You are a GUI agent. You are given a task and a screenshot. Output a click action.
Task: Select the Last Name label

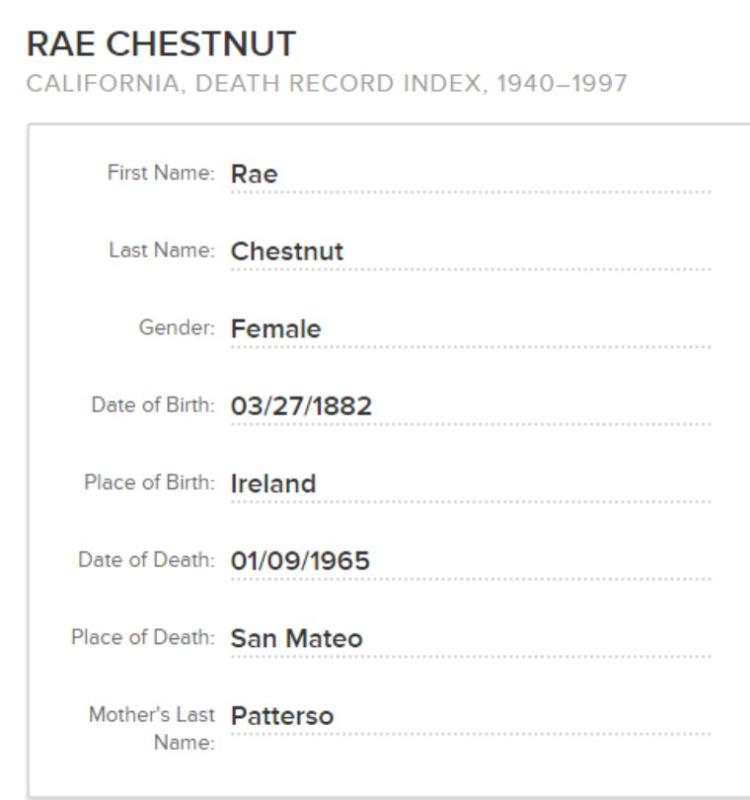(161, 250)
